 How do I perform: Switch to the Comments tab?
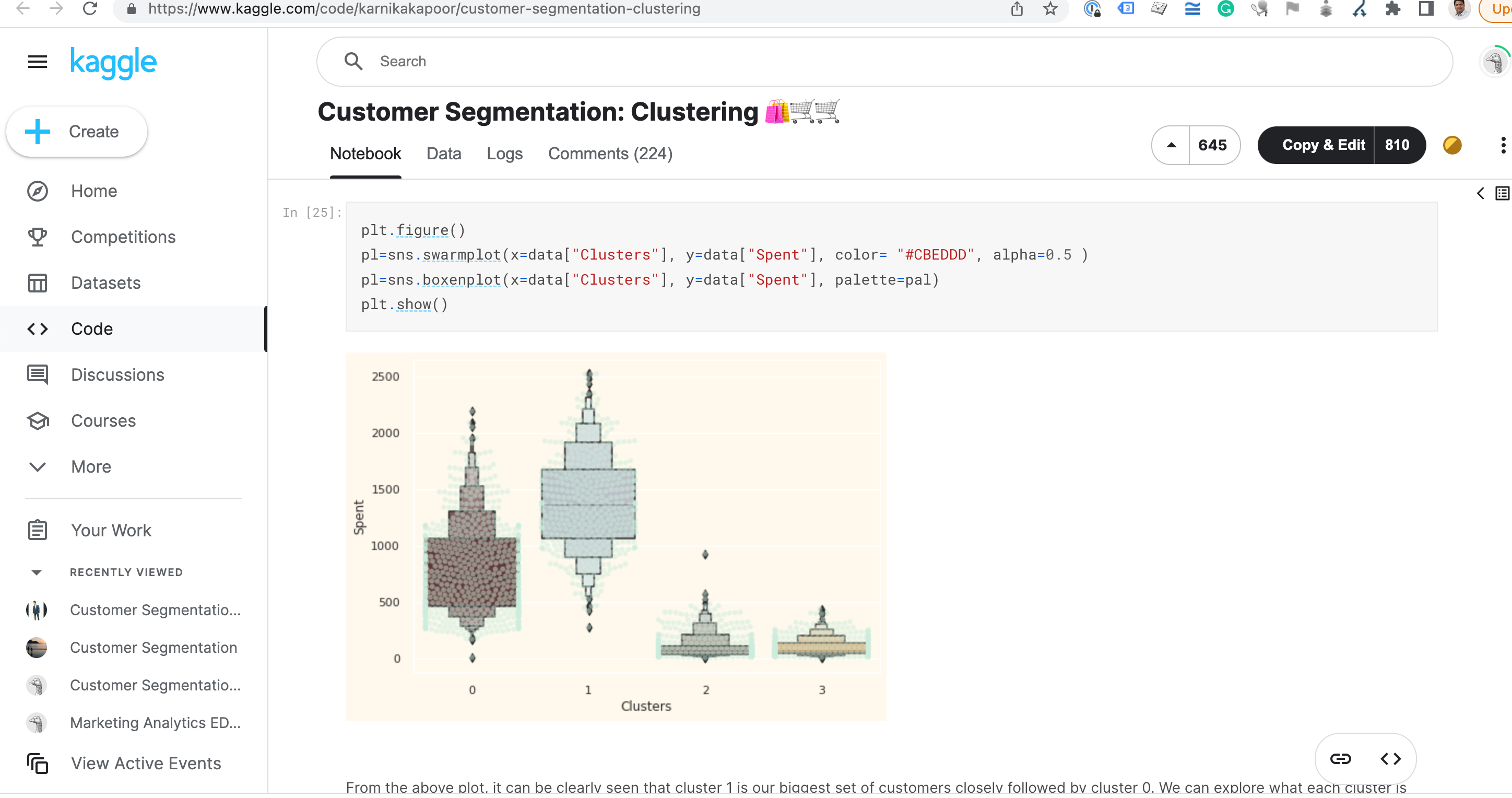click(610, 153)
